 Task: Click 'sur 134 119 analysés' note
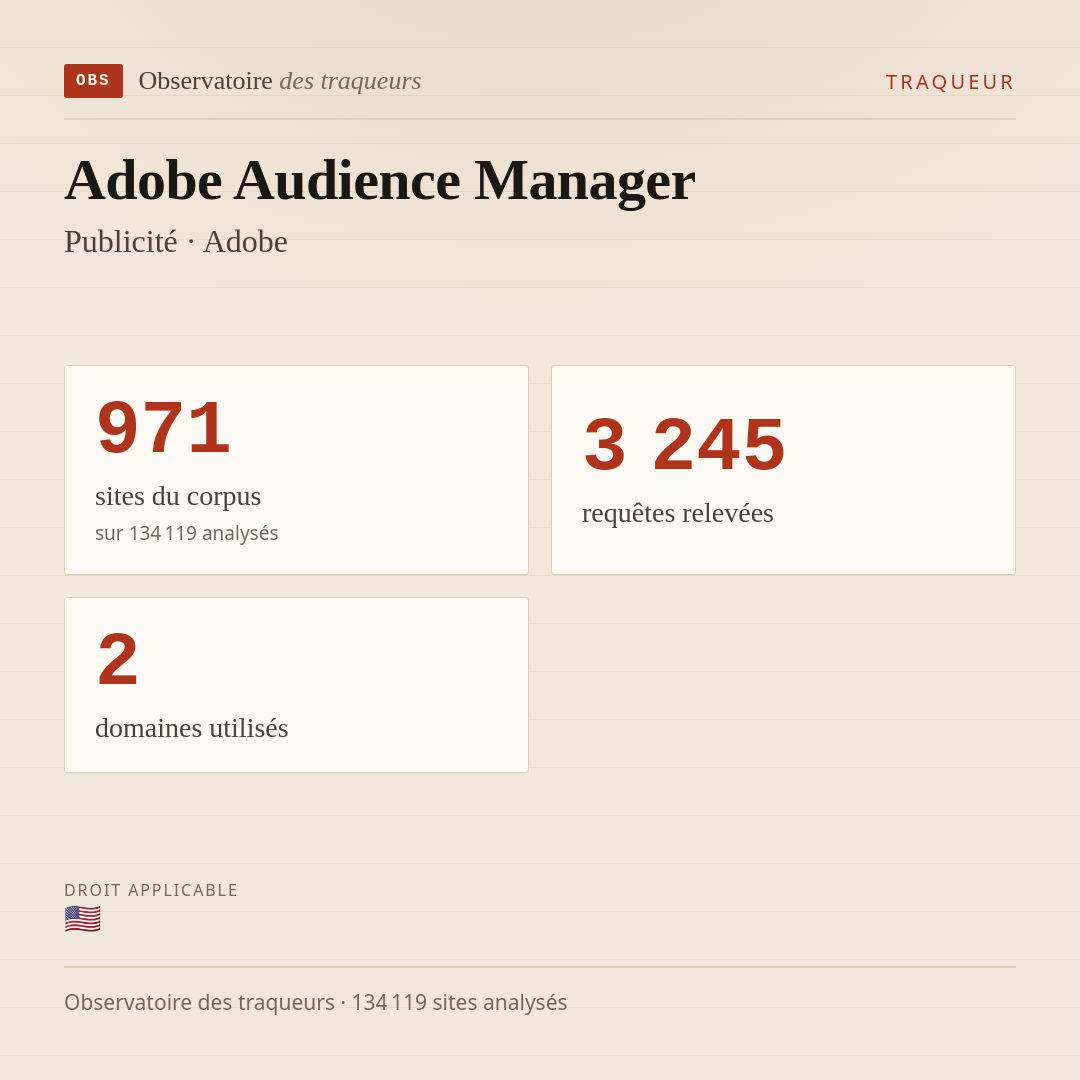[187, 533]
